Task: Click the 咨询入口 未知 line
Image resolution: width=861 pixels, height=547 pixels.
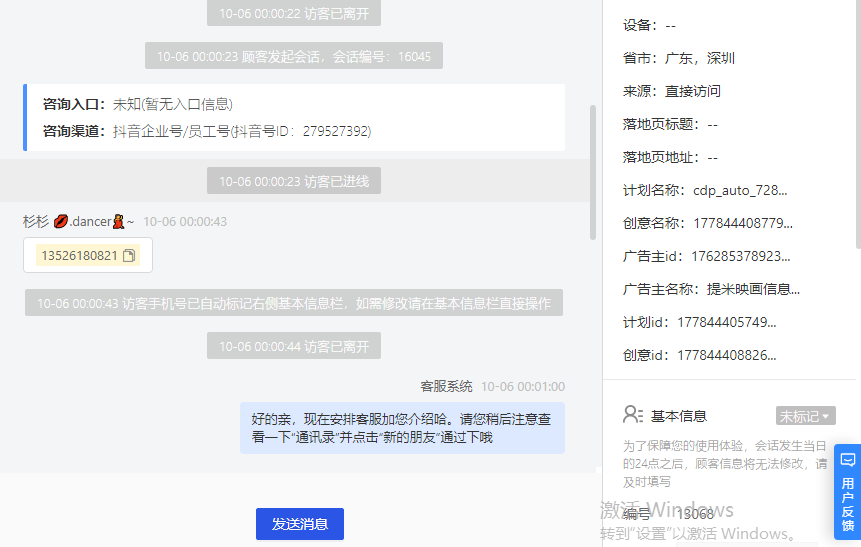Action: click(138, 104)
